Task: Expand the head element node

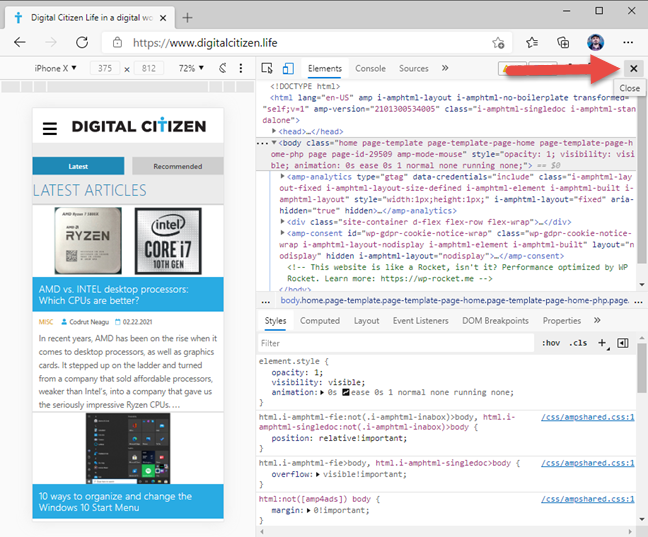Action: pyautogui.click(x=274, y=131)
